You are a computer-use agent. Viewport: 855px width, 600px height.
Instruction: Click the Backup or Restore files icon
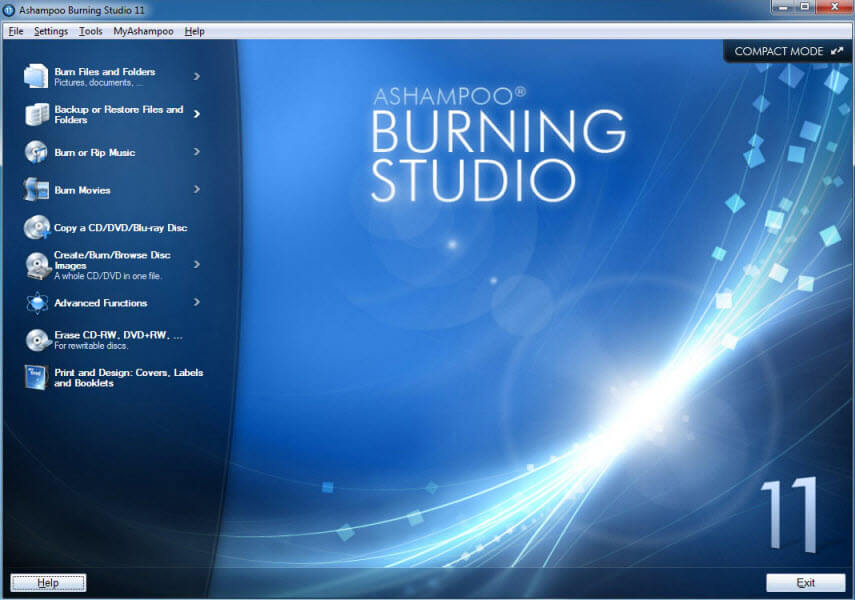coord(37,114)
